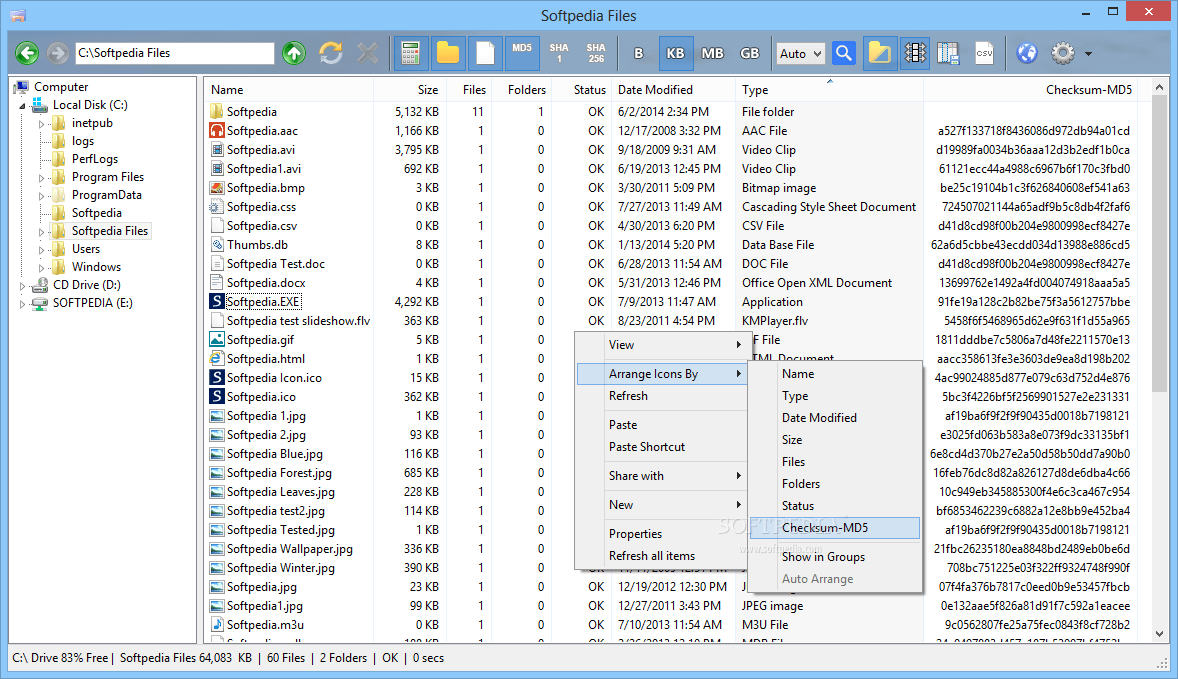Arrange icons by Date Modified
Image resolution: width=1178 pixels, height=679 pixels.
pyautogui.click(x=835, y=418)
